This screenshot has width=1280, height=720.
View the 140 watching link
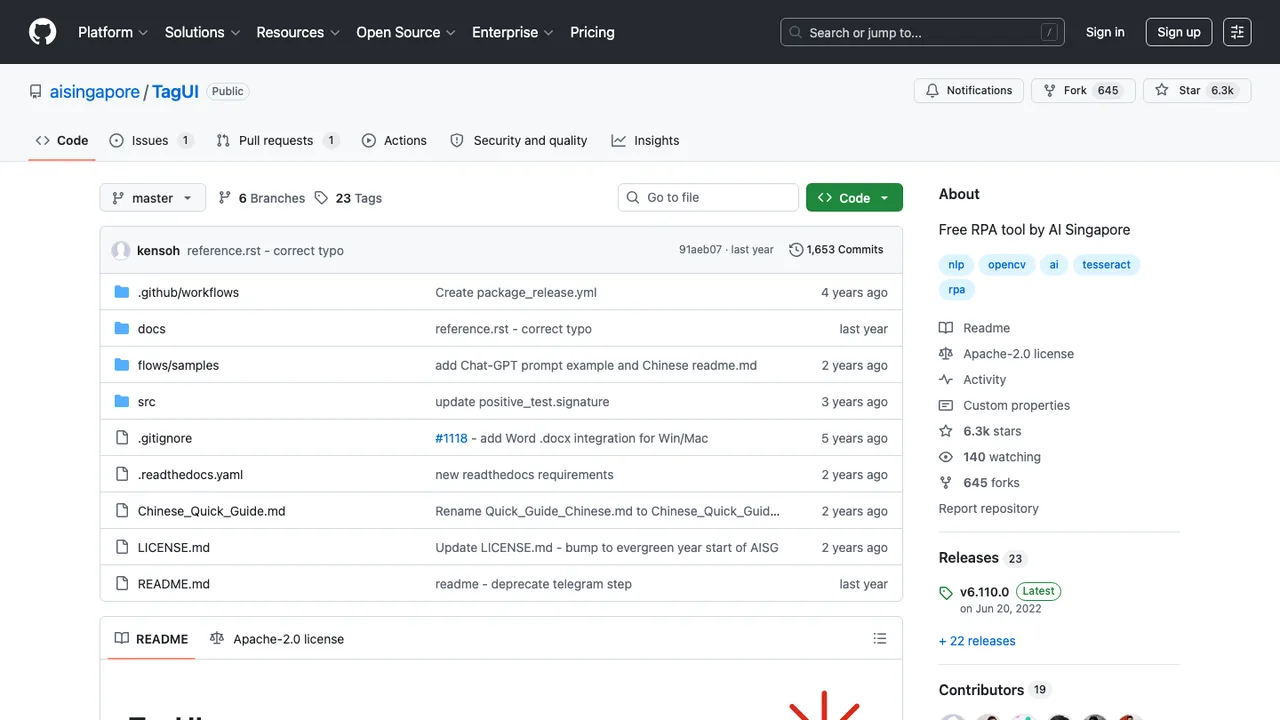(x=990, y=457)
